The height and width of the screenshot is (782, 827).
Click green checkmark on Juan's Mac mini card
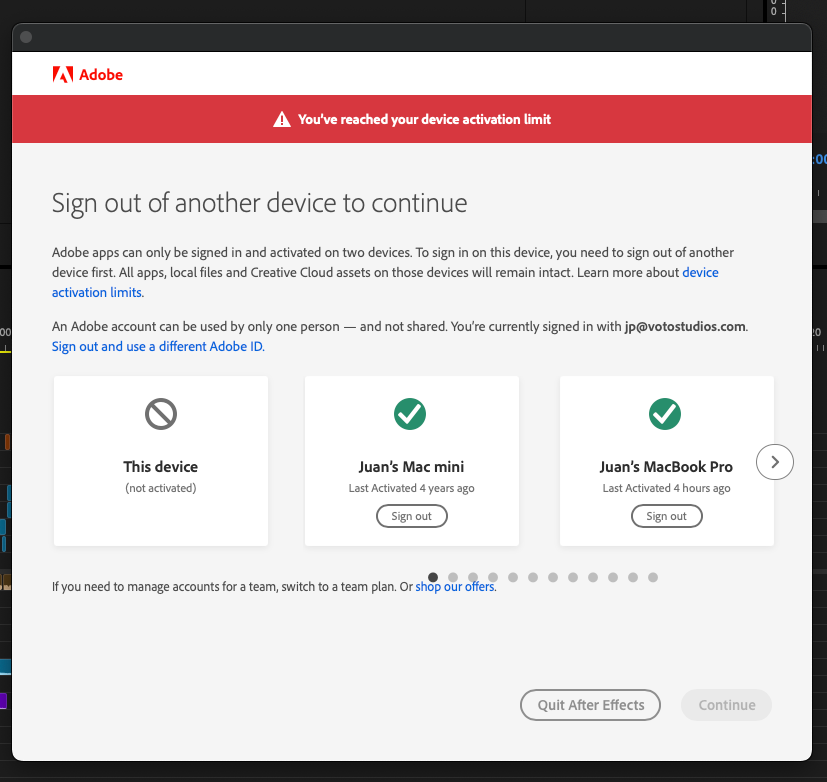[410, 414]
